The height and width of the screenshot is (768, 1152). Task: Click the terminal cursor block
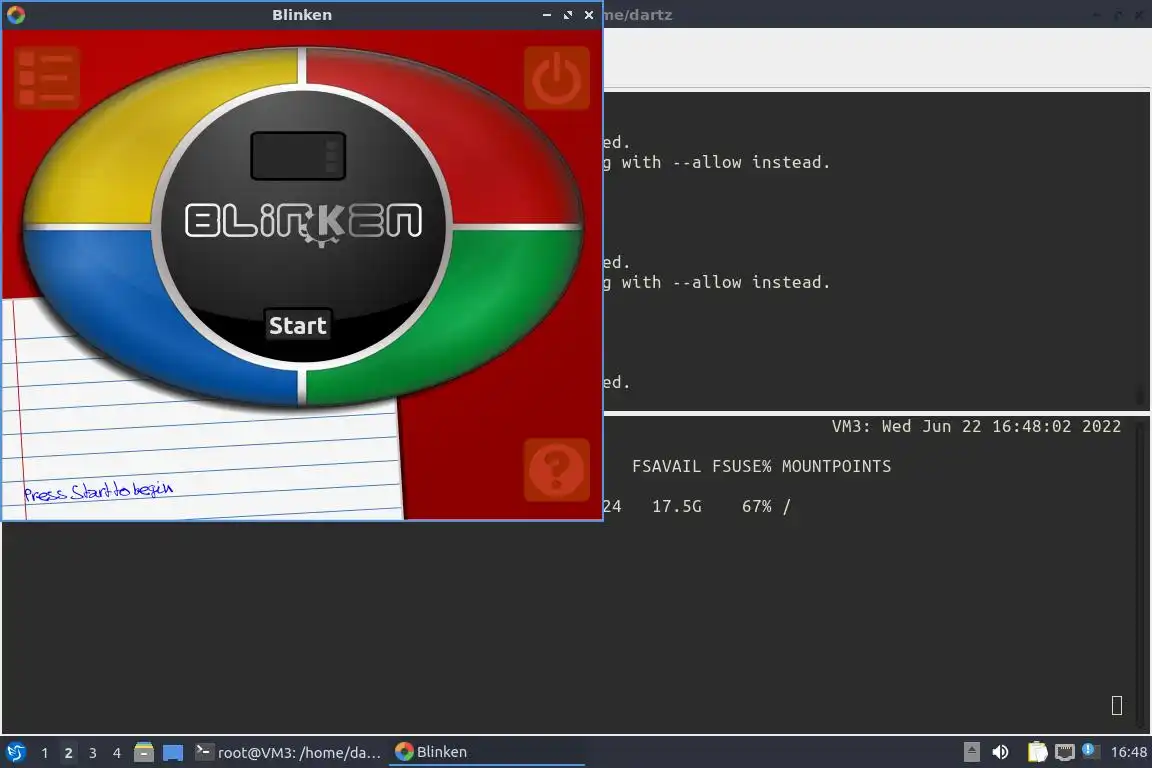pos(1117,706)
